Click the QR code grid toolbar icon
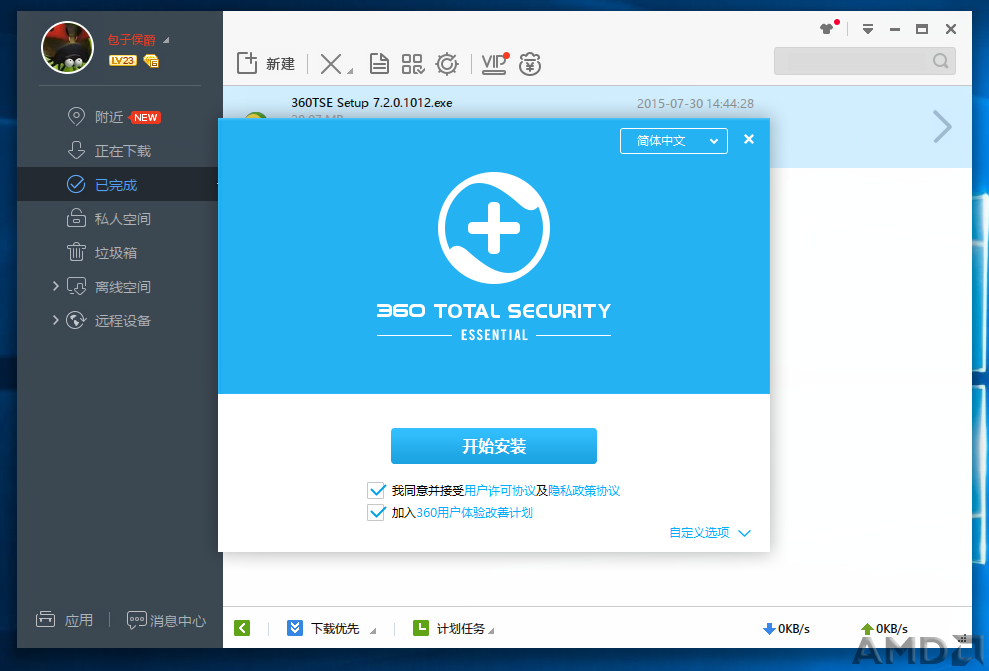Image resolution: width=989 pixels, height=671 pixels. [x=413, y=64]
